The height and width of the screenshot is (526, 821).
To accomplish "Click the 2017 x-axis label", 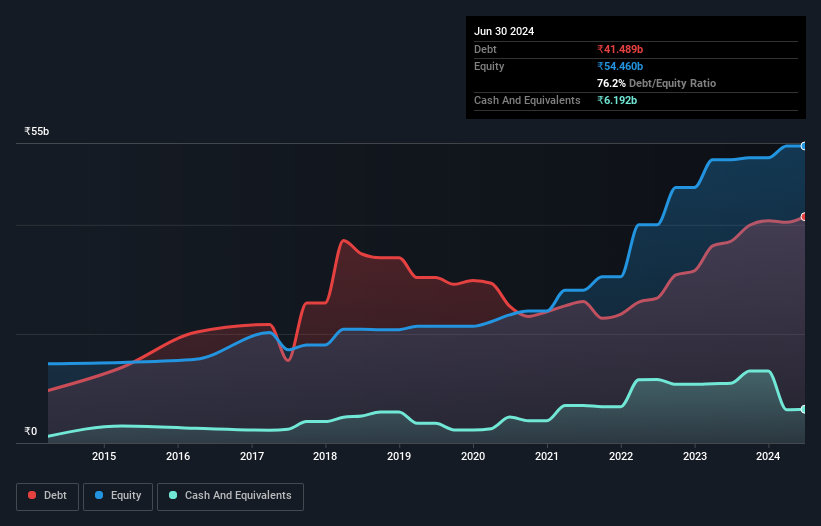I will [x=252, y=456].
